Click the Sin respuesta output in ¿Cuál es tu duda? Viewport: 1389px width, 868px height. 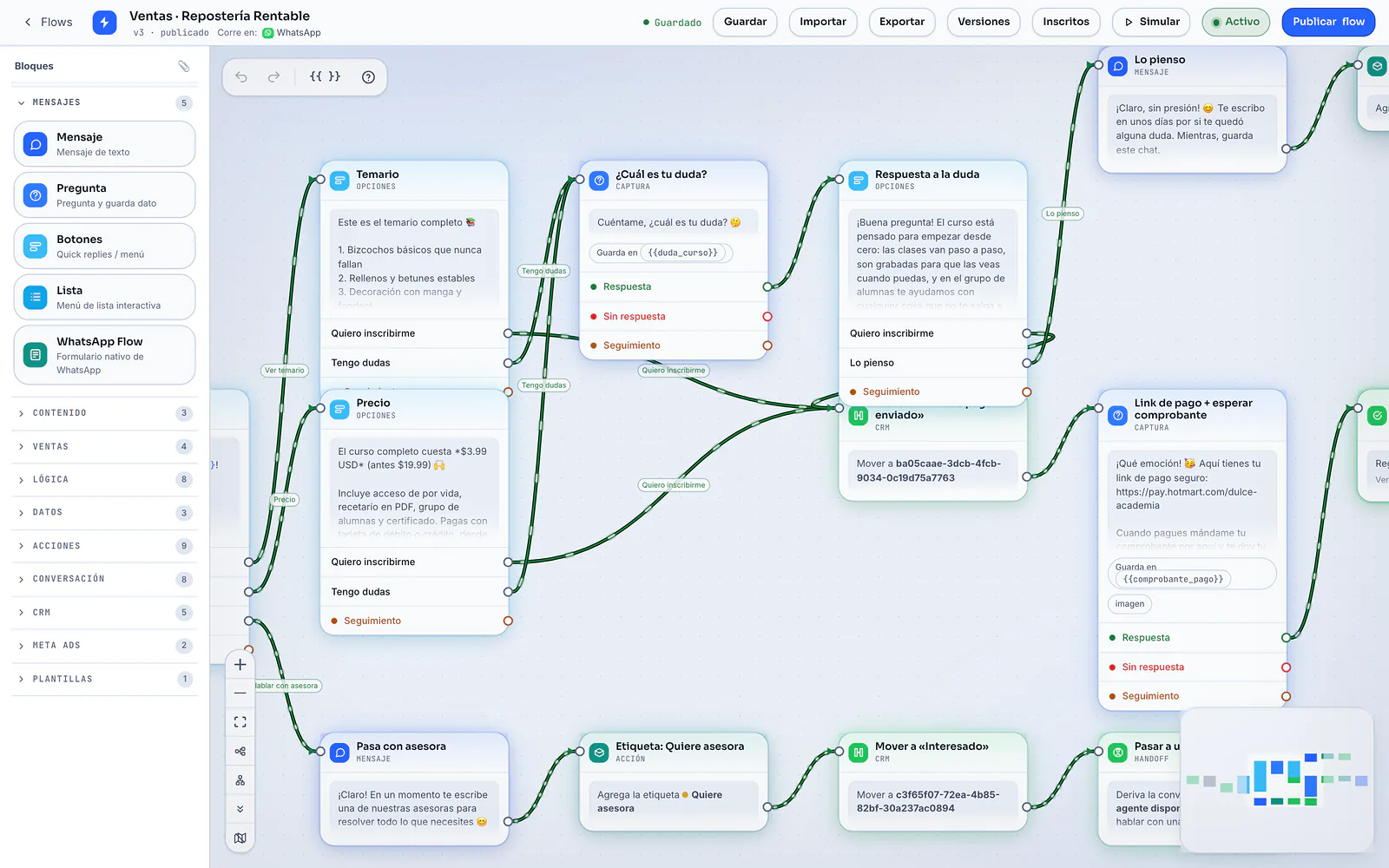click(675, 317)
